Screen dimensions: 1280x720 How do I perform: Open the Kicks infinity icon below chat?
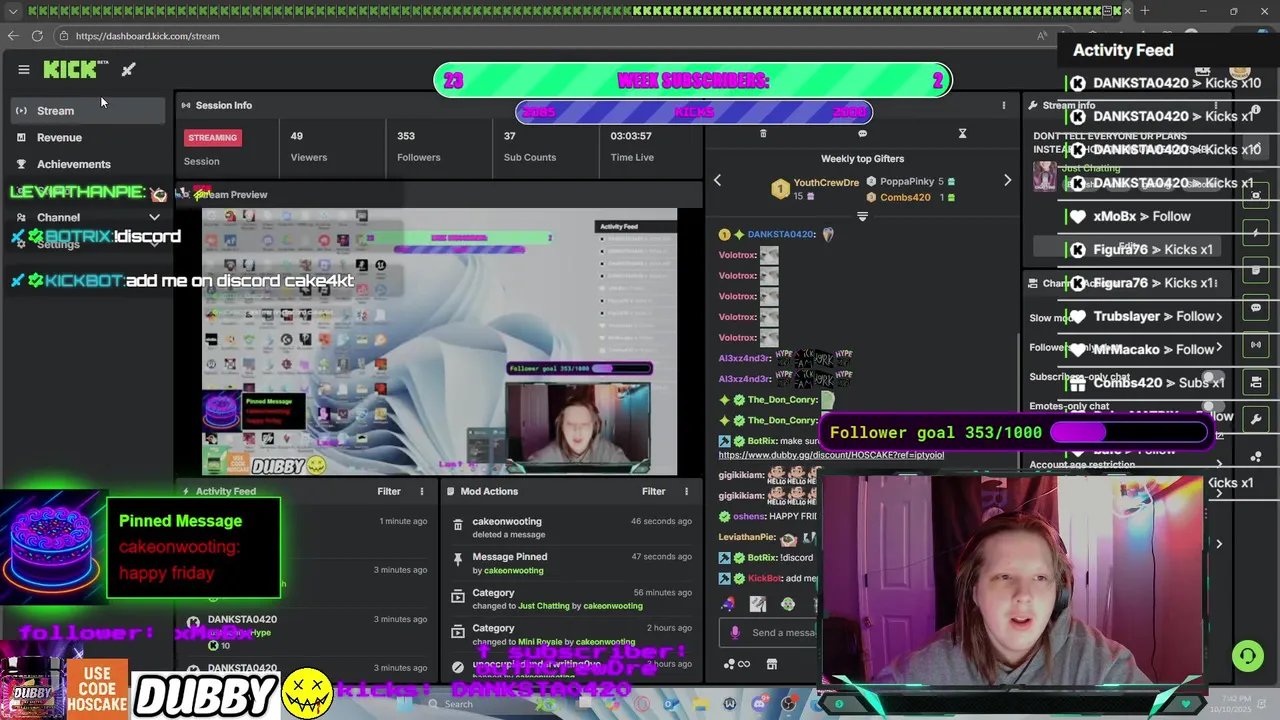[x=737, y=664]
